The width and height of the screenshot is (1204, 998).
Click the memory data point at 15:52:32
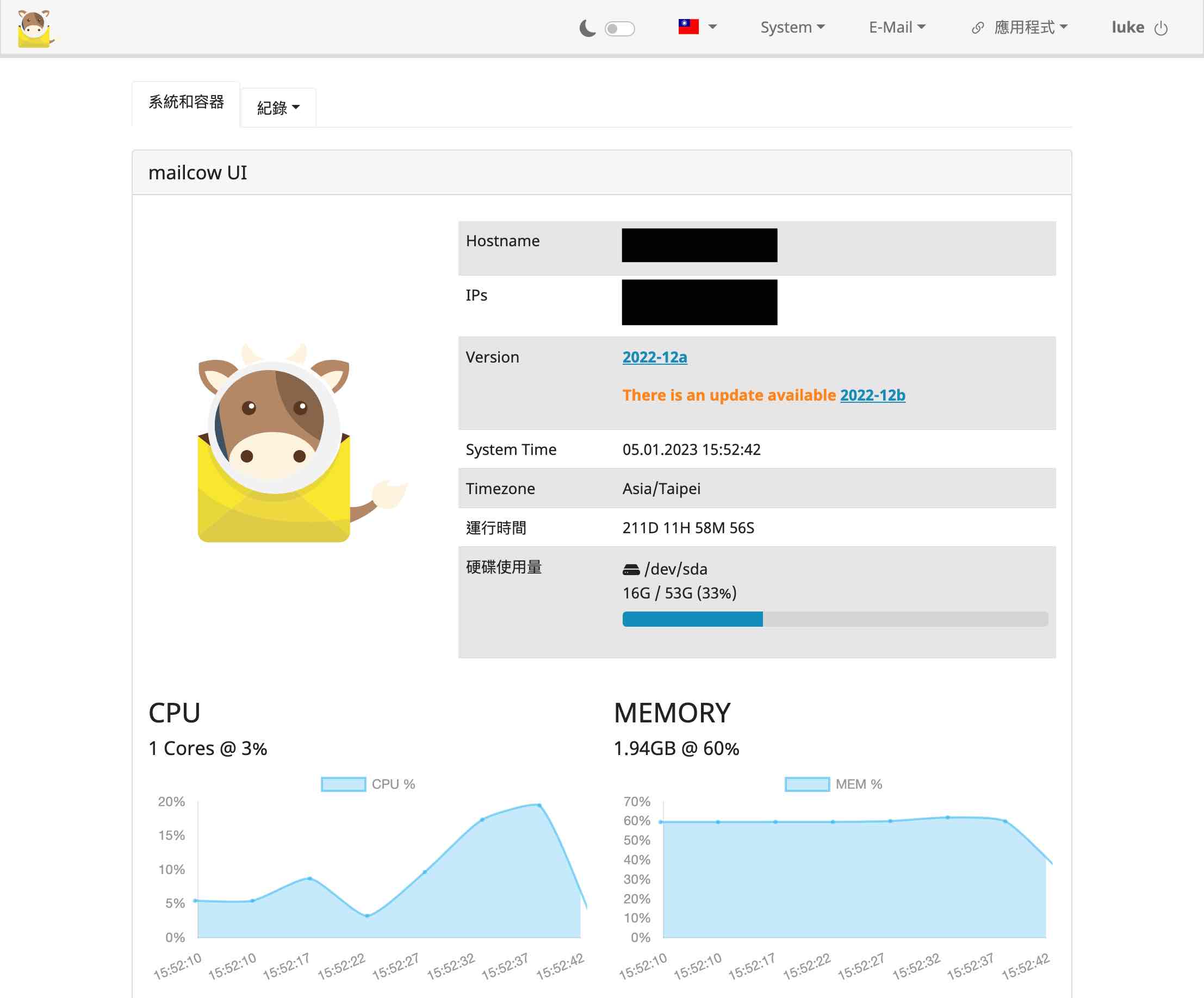point(948,818)
